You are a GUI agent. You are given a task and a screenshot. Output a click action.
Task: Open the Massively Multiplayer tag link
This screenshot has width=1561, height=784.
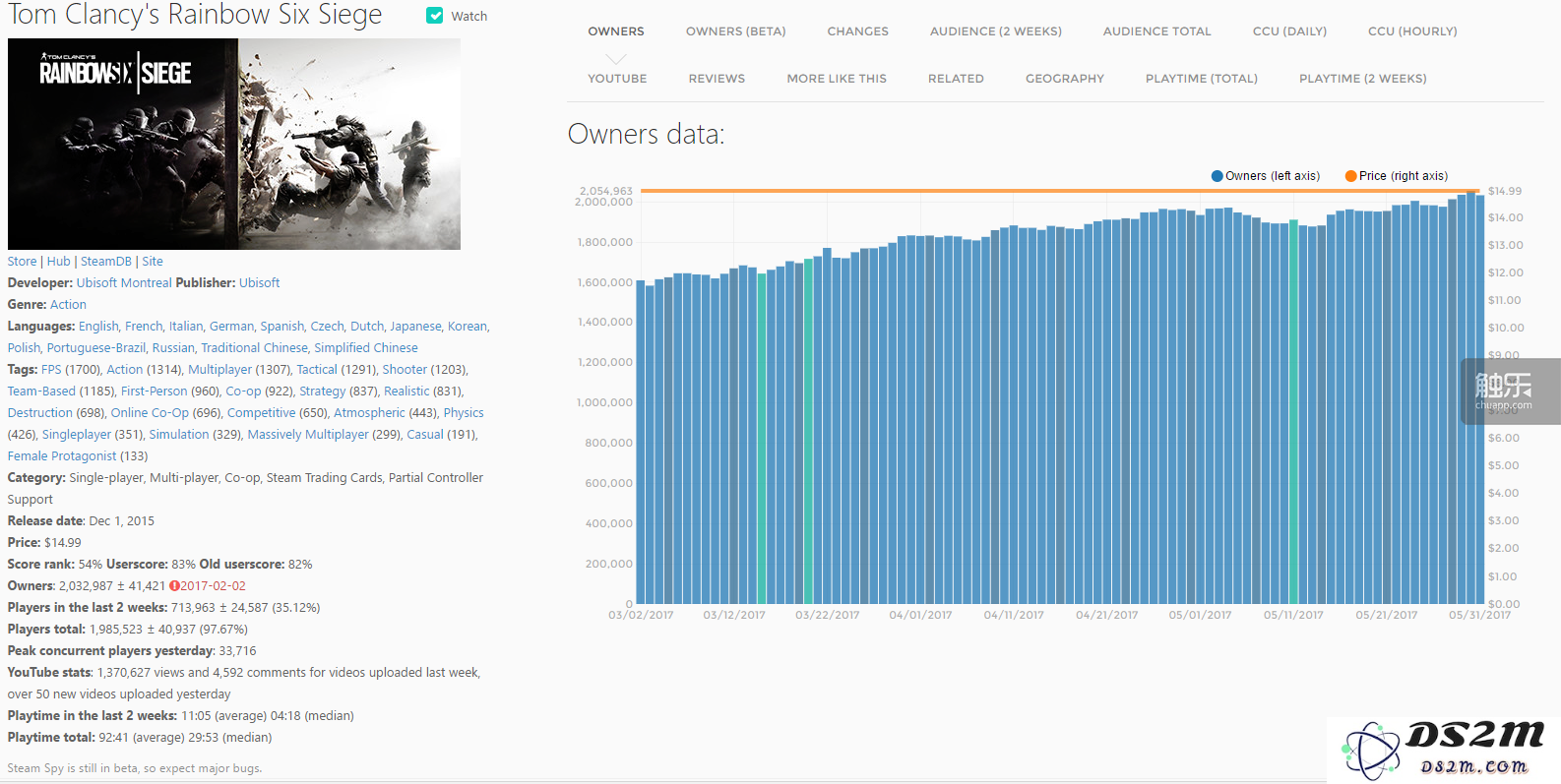click(308, 435)
